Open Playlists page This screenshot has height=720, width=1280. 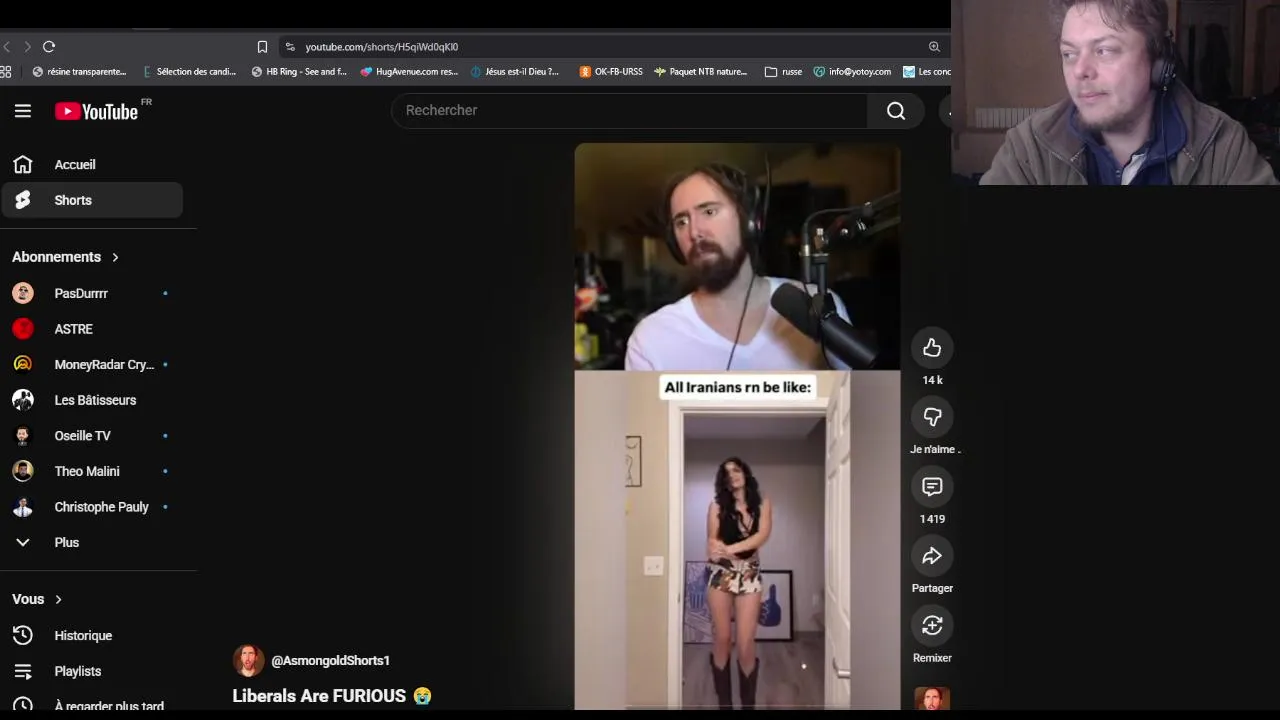[92, 671]
